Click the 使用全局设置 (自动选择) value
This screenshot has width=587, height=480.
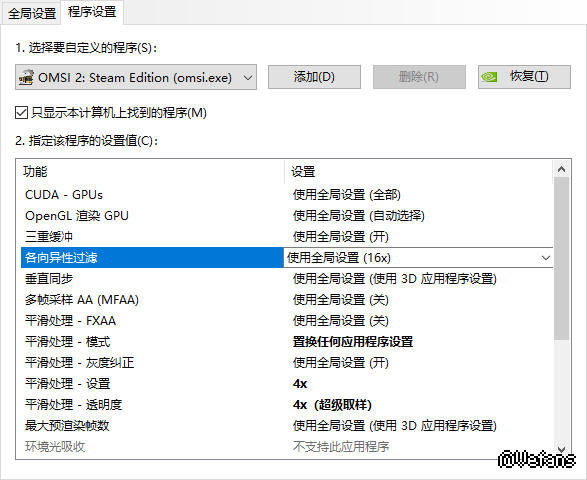click(359, 216)
